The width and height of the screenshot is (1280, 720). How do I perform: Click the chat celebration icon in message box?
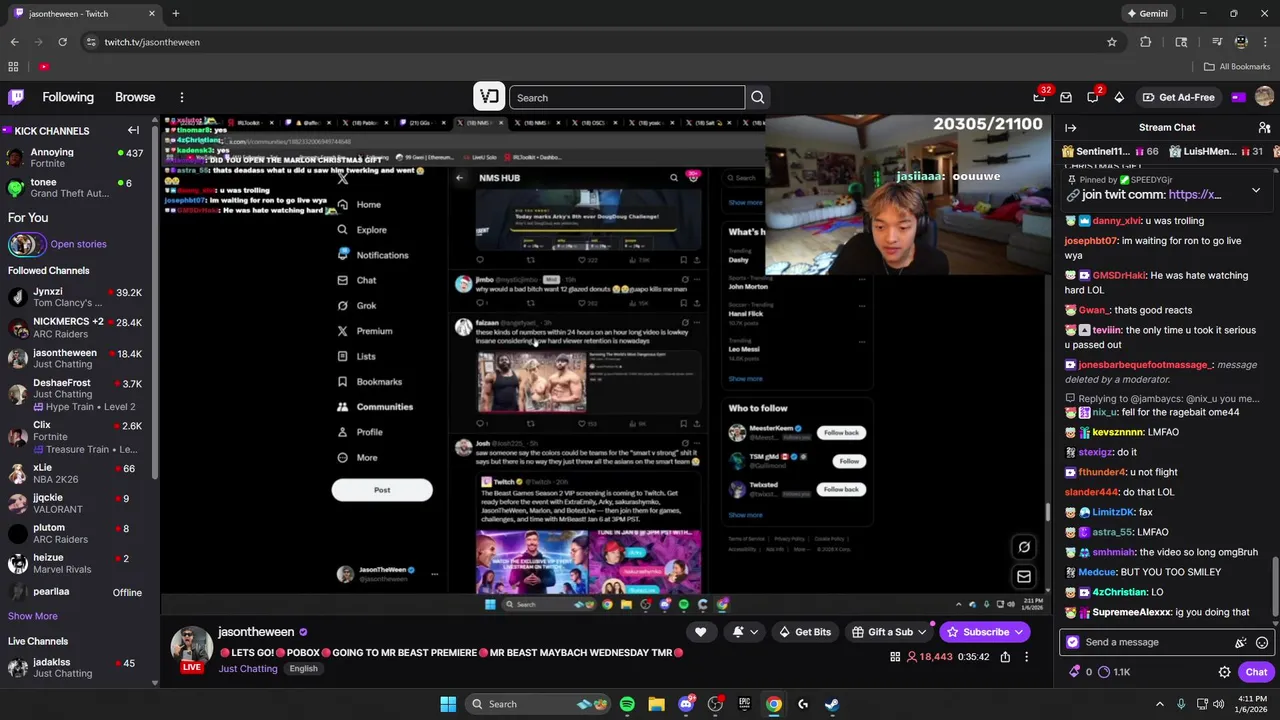(x=1241, y=642)
